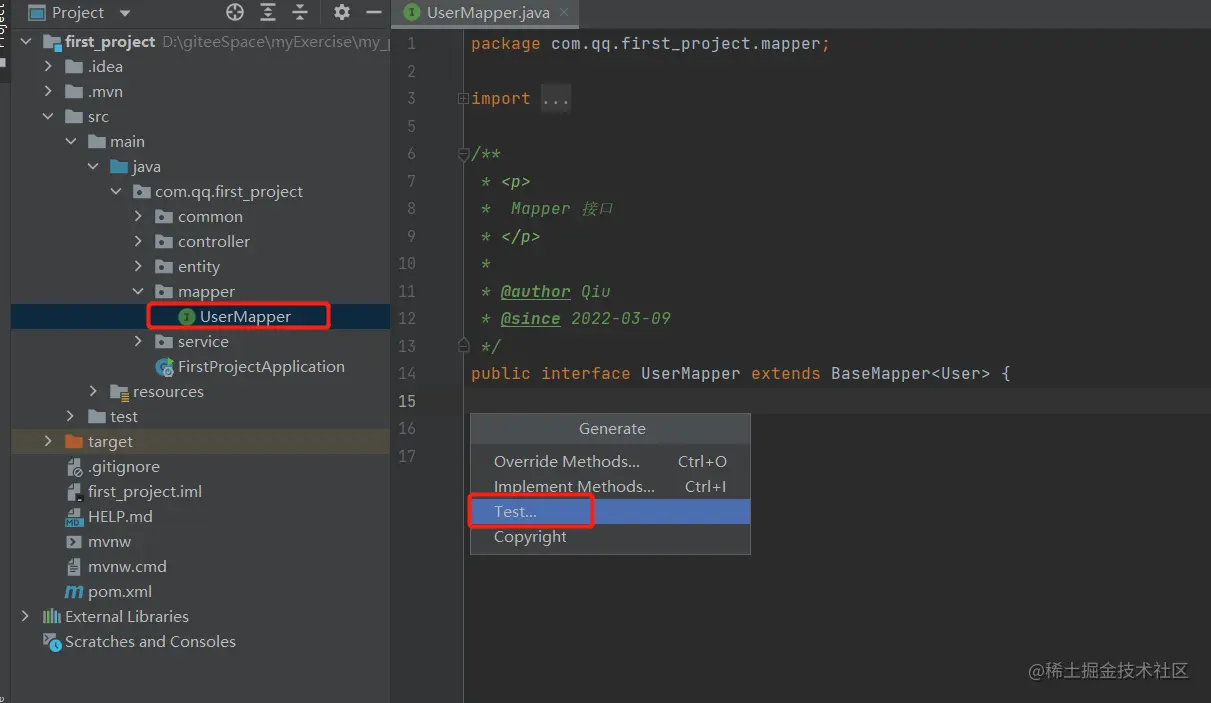
Task: Expand the .idea folder
Action: [x=48, y=67]
